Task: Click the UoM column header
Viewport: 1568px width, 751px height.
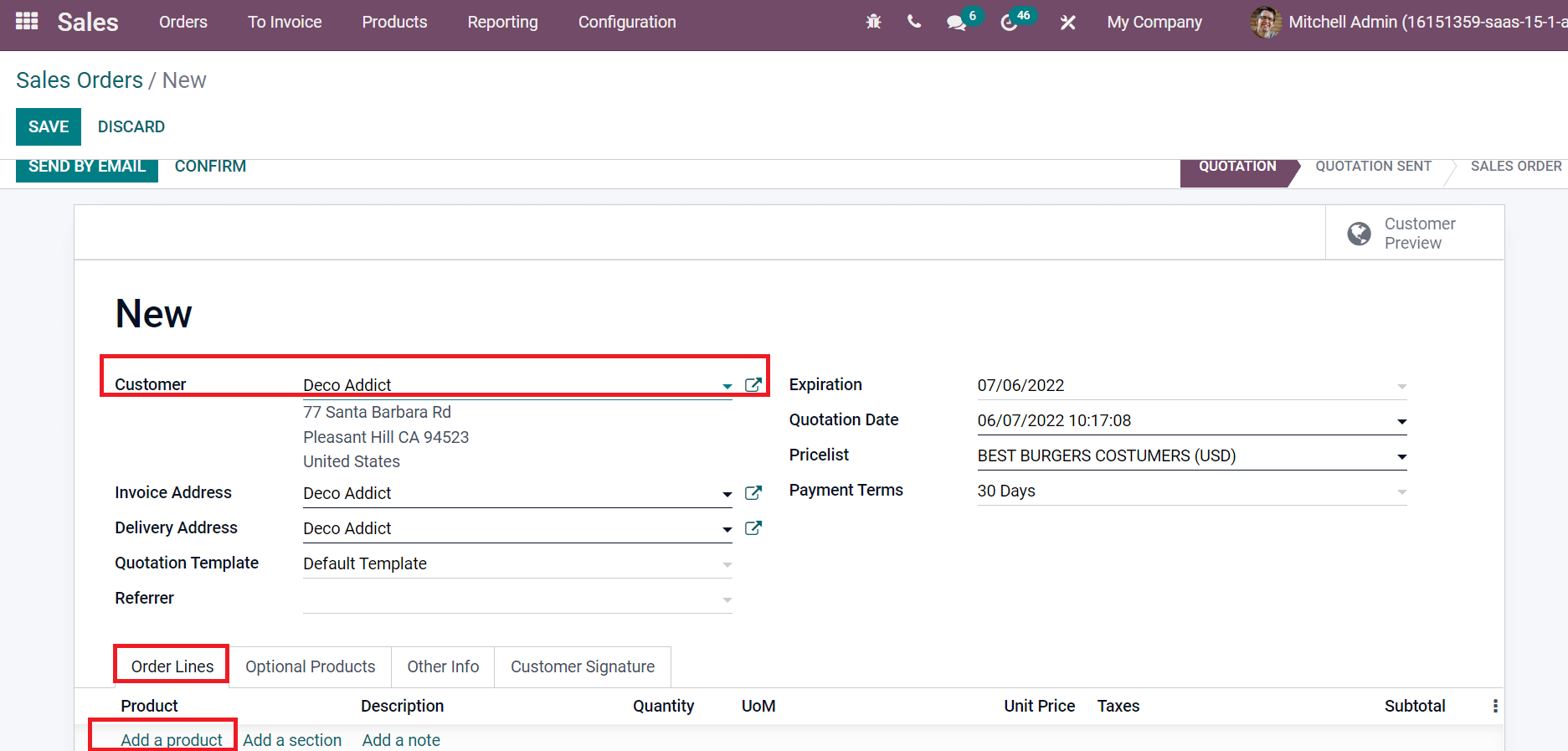Action: pos(758,706)
